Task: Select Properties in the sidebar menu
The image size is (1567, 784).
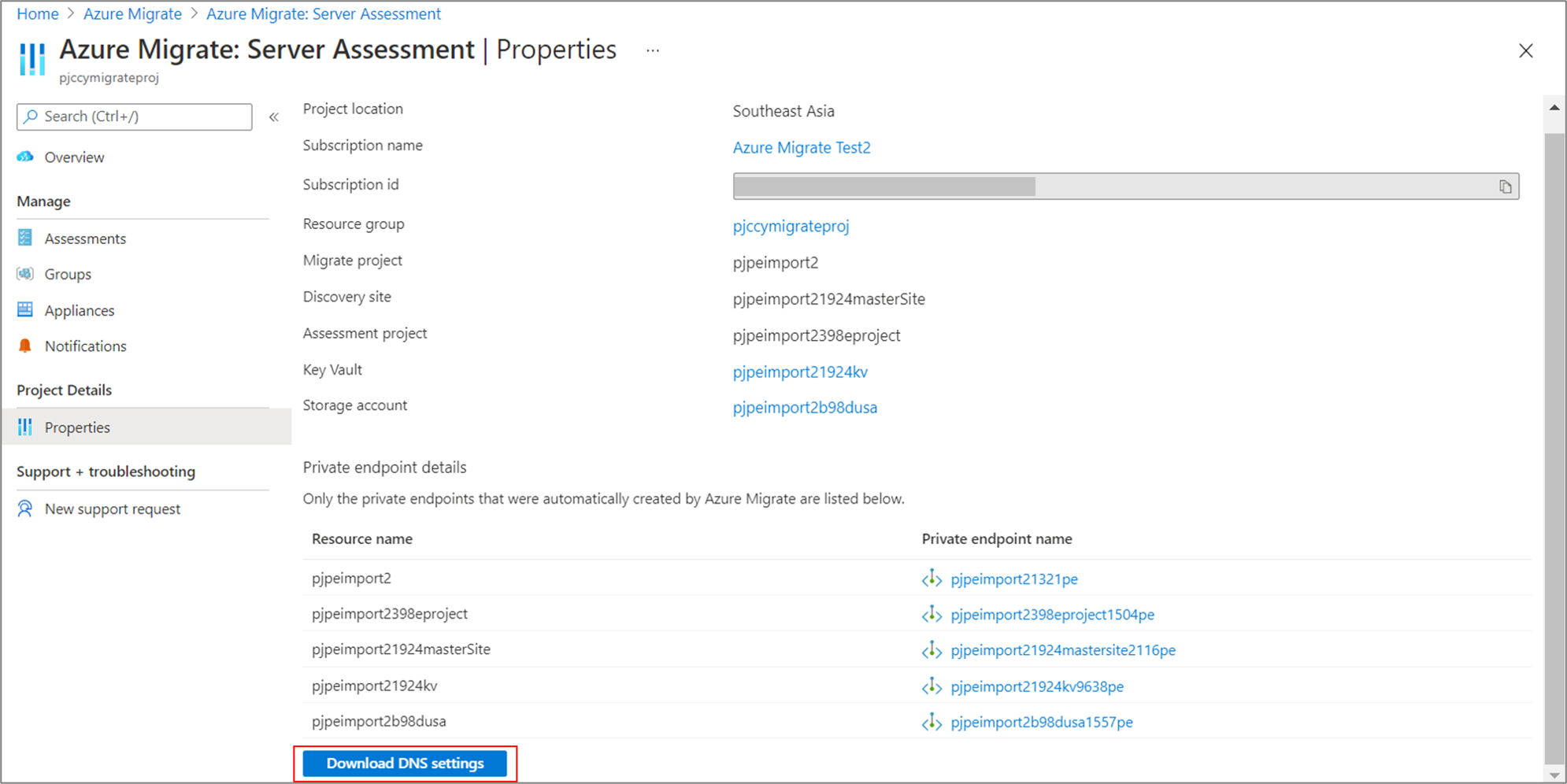Action: [77, 427]
